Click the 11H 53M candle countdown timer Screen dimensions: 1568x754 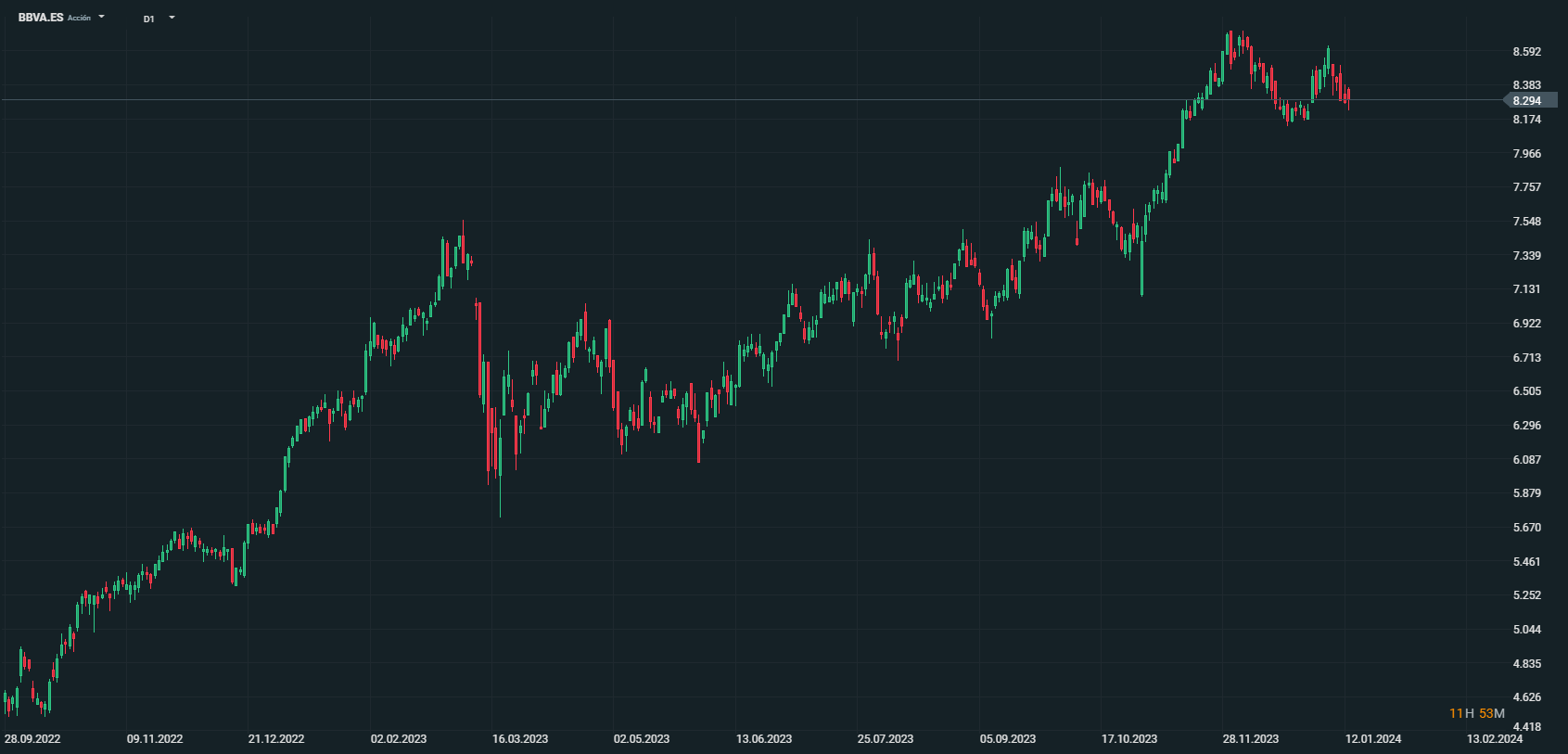pos(1476,713)
